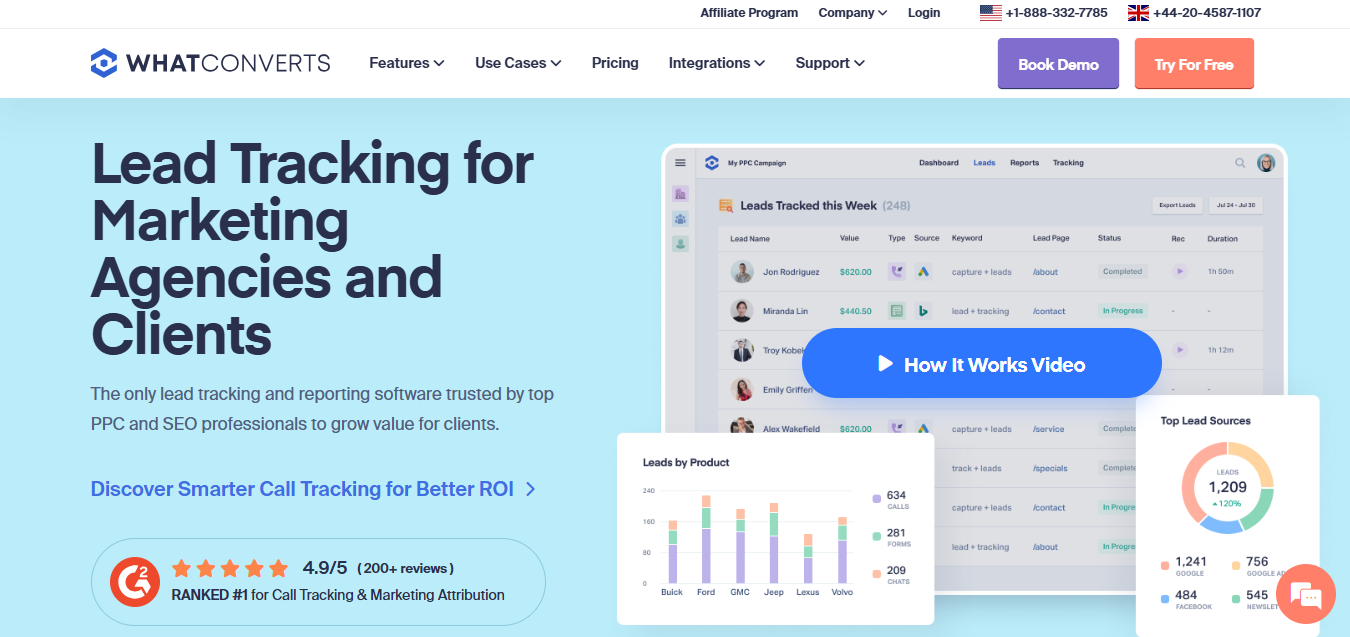Open the Jul 24 - Jul 30 date range

pyautogui.click(x=1237, y=205)
